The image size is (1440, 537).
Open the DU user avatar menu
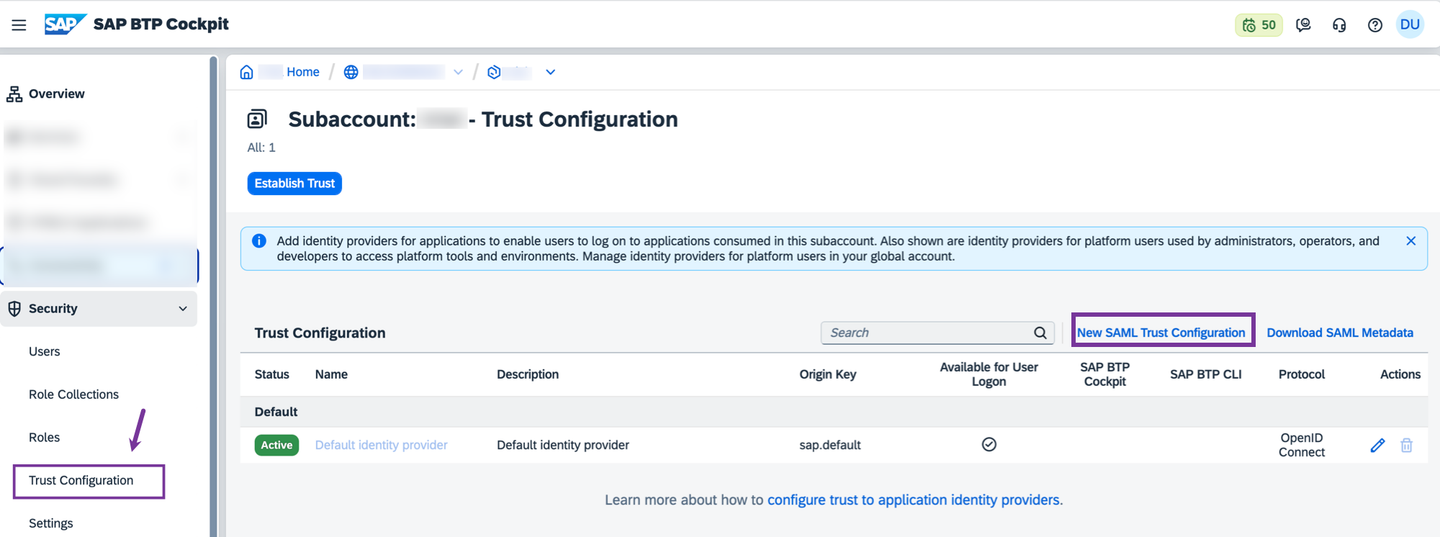pos(1410,25)
